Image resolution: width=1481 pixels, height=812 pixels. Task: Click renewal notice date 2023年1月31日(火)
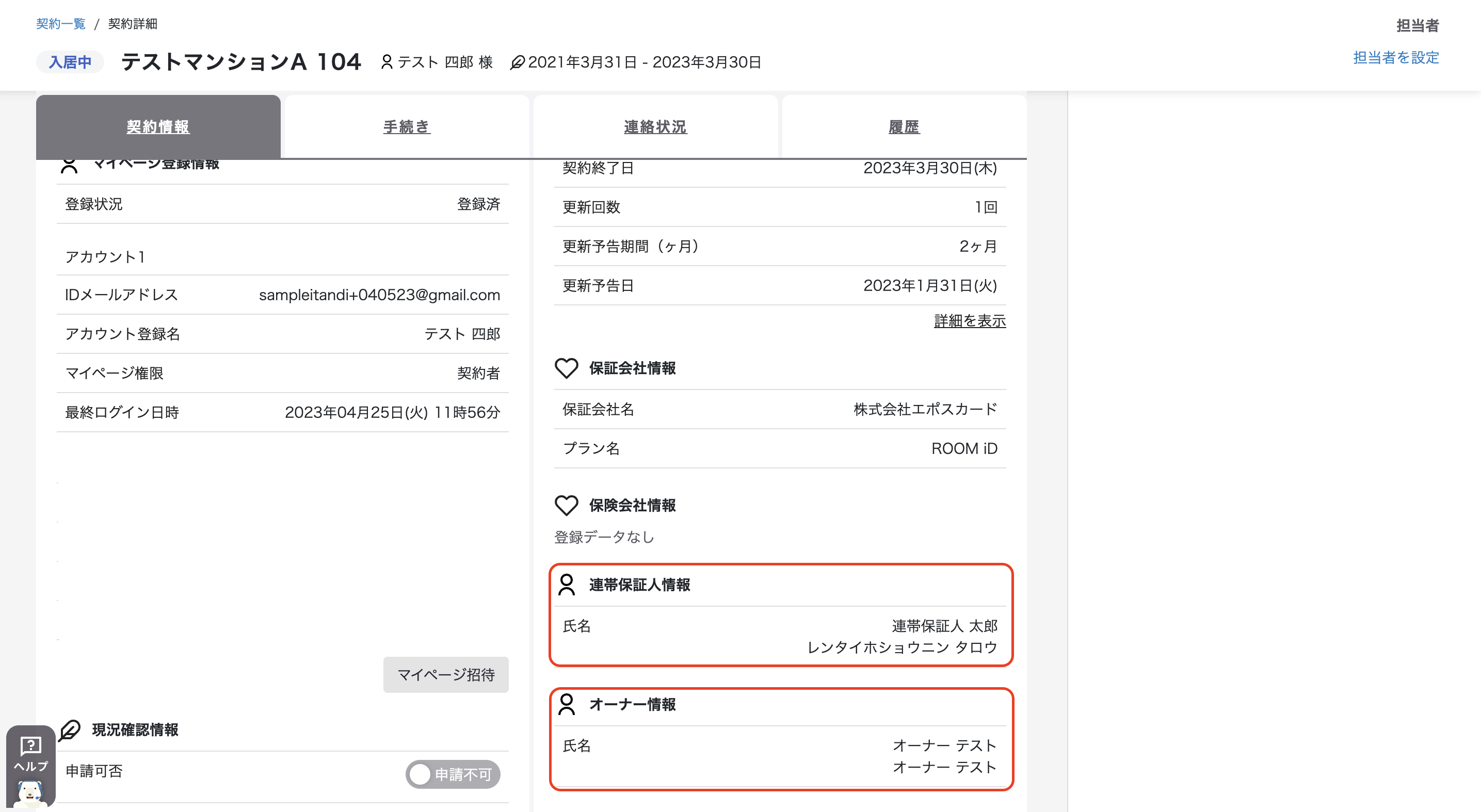pos(930,286)
